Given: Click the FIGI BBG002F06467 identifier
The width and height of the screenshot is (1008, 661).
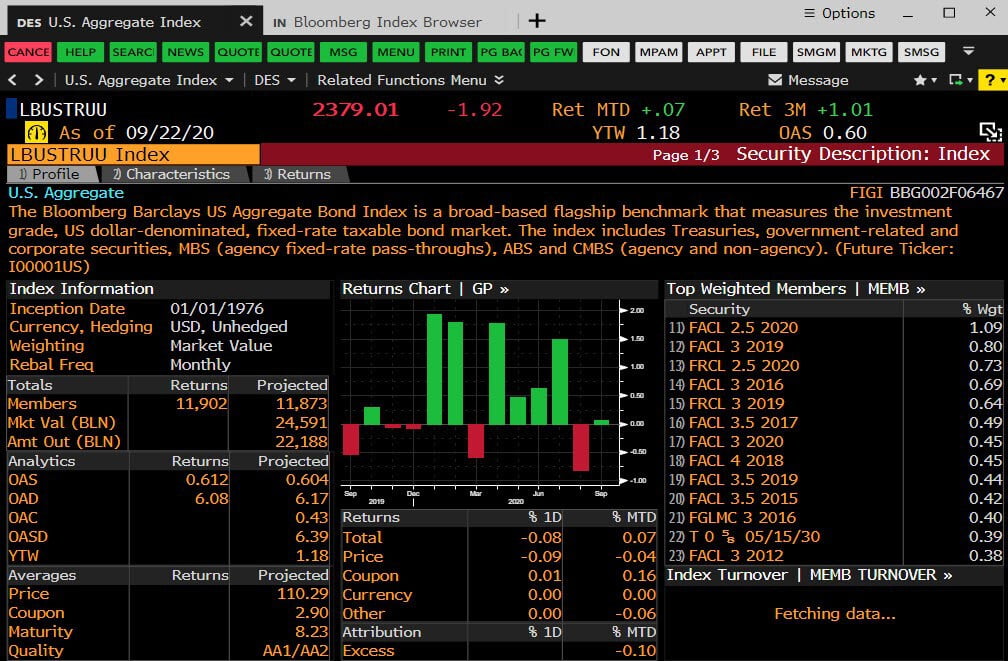Looking at the screenshot, I should click(926, 192).
